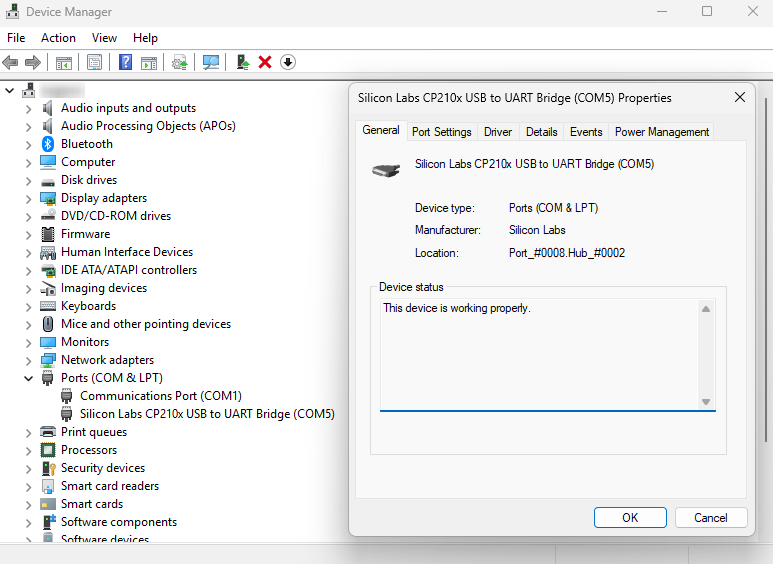Click the Print queues printer icon
The height and width of the screenshot is (564, 773).
pyautogui.click(x=48, y=432)
